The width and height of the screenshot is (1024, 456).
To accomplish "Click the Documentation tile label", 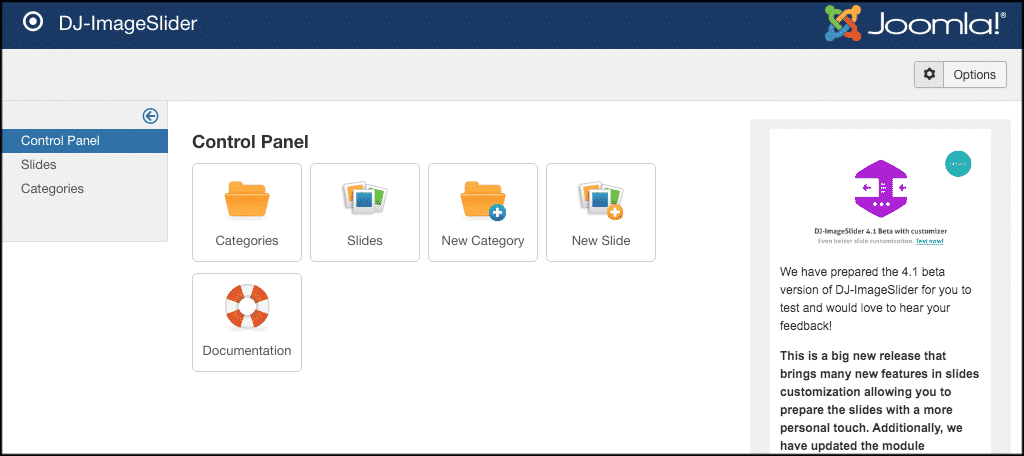I will pyautogui.click(x=247, y=350).
